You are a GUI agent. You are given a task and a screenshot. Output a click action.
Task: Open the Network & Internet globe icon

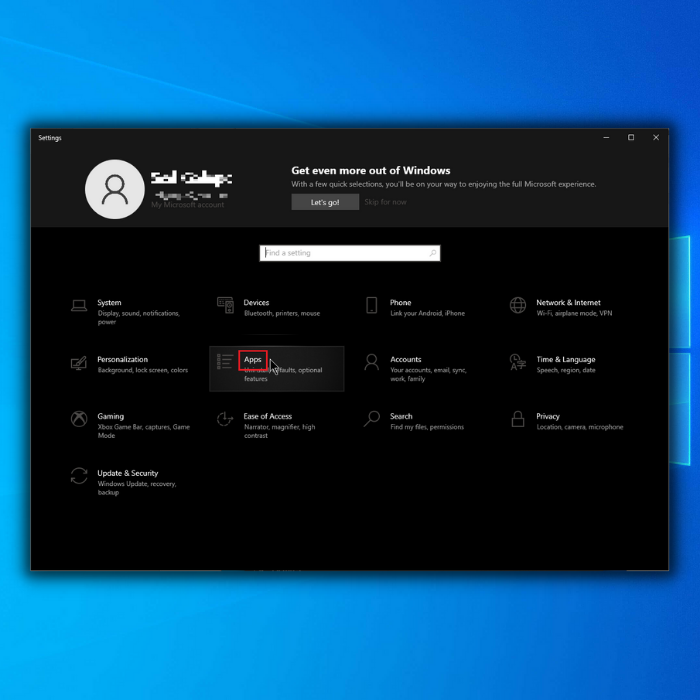pos(518,305)
